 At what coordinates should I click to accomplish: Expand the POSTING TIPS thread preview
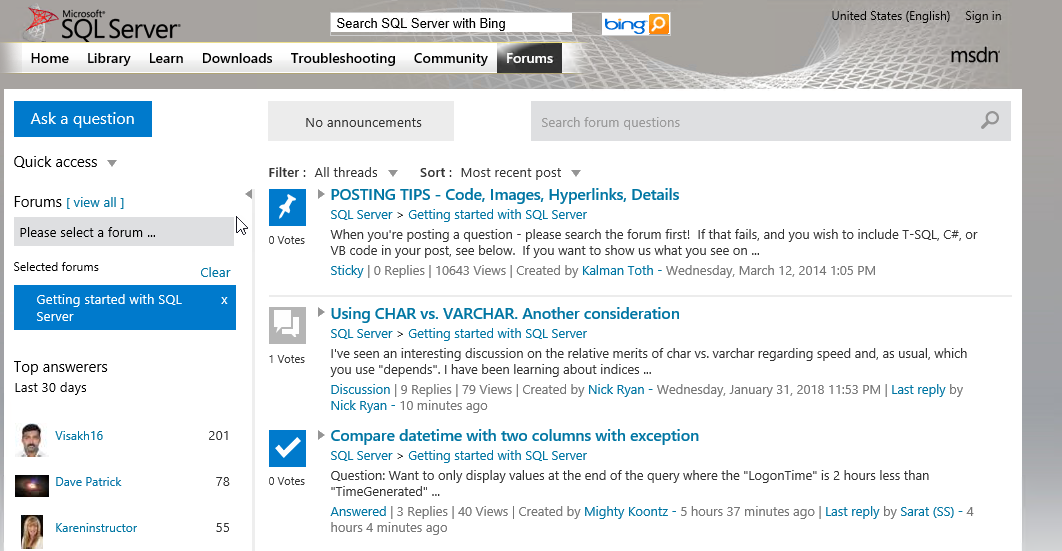(321, 194)
